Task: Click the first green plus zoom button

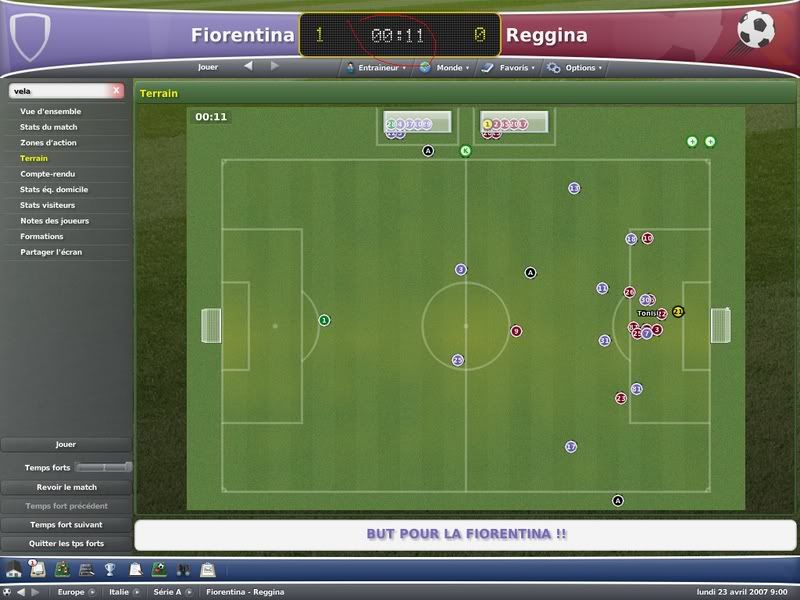Action: (692, 141)
